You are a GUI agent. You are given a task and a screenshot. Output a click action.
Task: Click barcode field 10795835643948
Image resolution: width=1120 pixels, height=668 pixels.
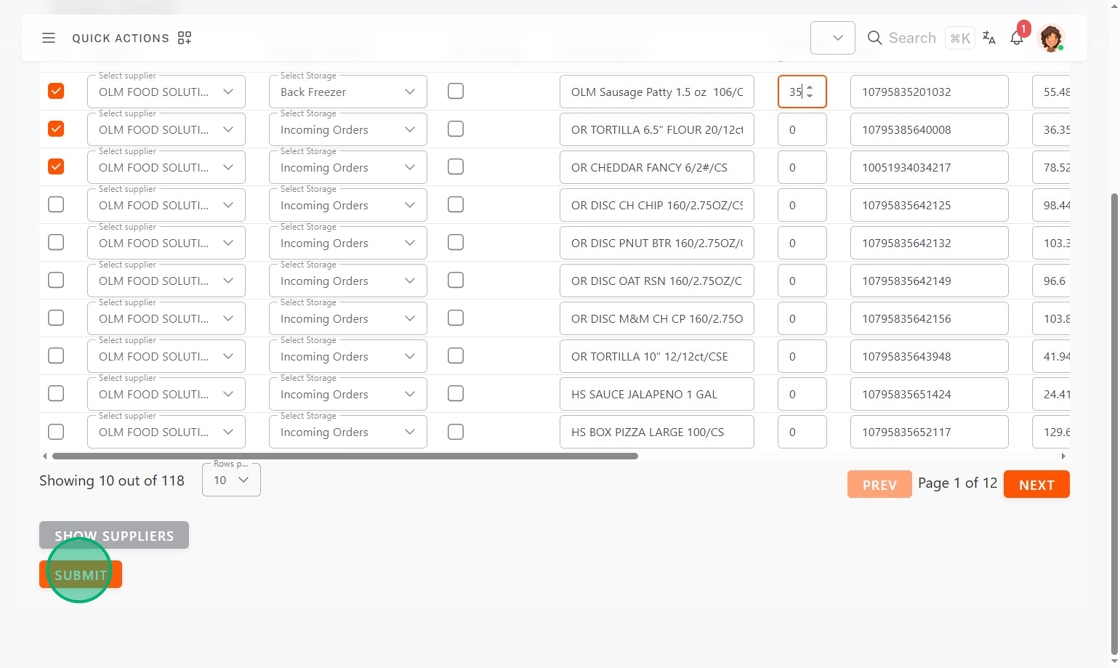(x=929, y=357)
